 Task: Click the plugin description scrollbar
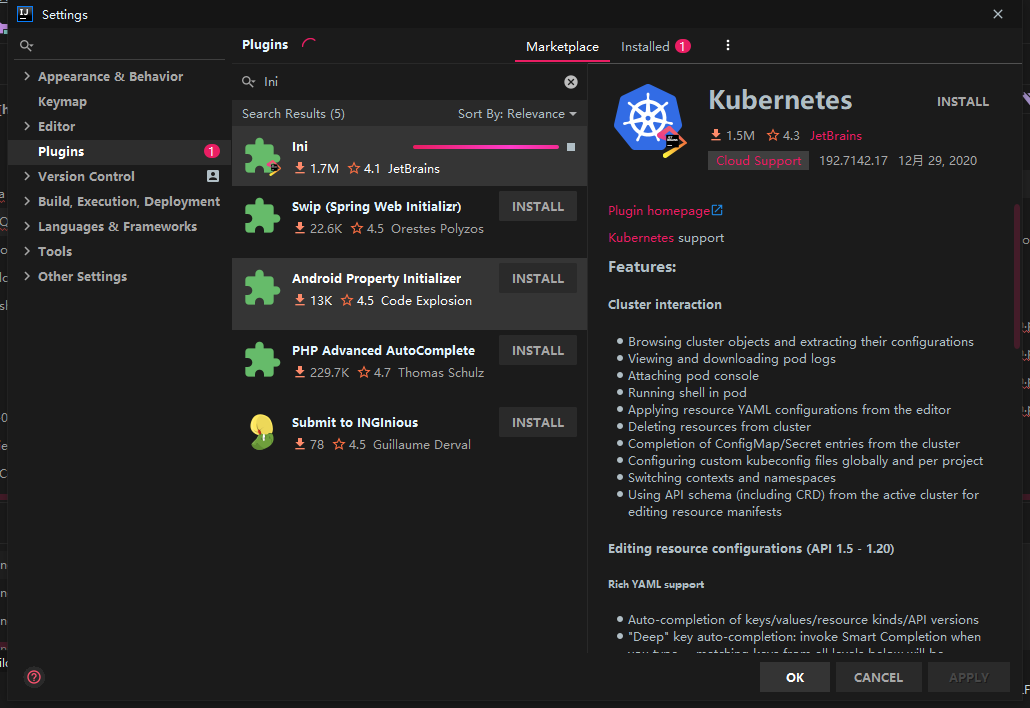1017,276
